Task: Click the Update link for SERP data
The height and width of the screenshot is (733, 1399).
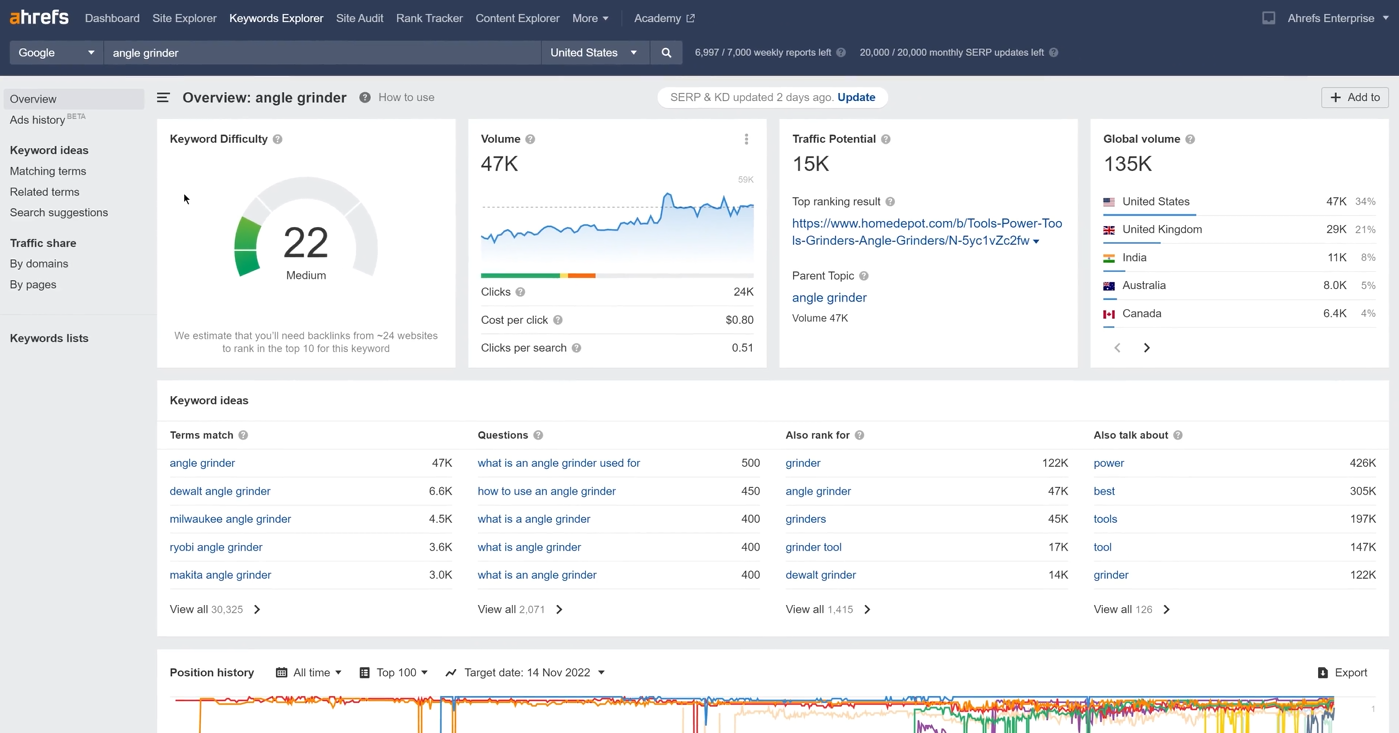Action: [x=856, y=98]
